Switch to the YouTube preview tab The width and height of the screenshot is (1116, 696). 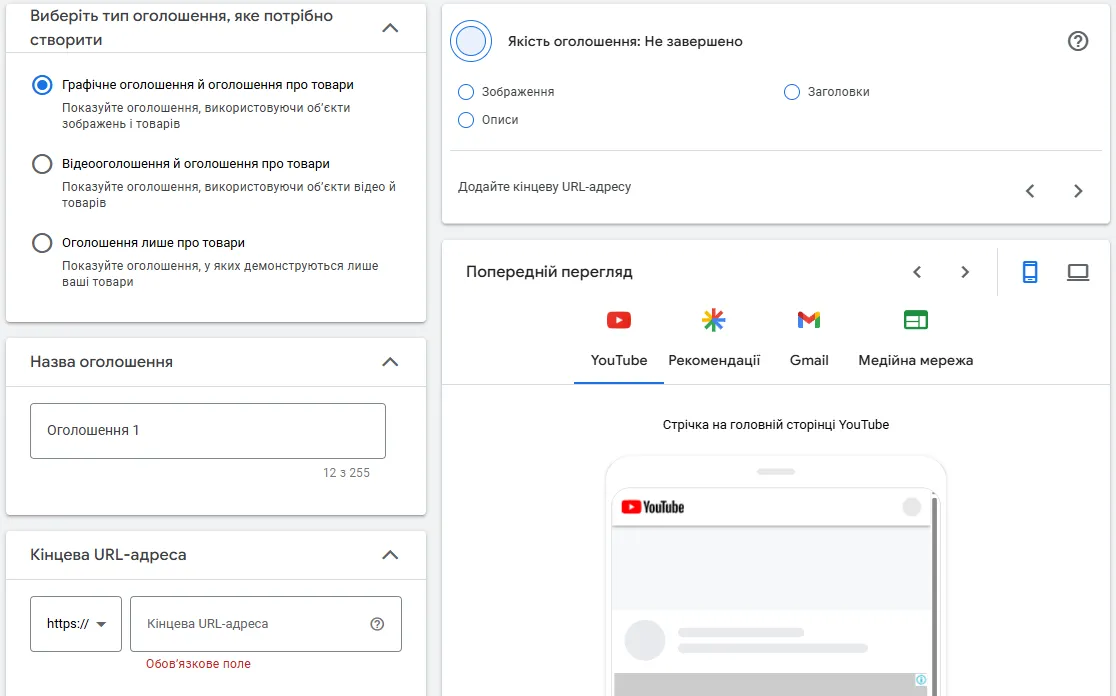click(618, 342)
